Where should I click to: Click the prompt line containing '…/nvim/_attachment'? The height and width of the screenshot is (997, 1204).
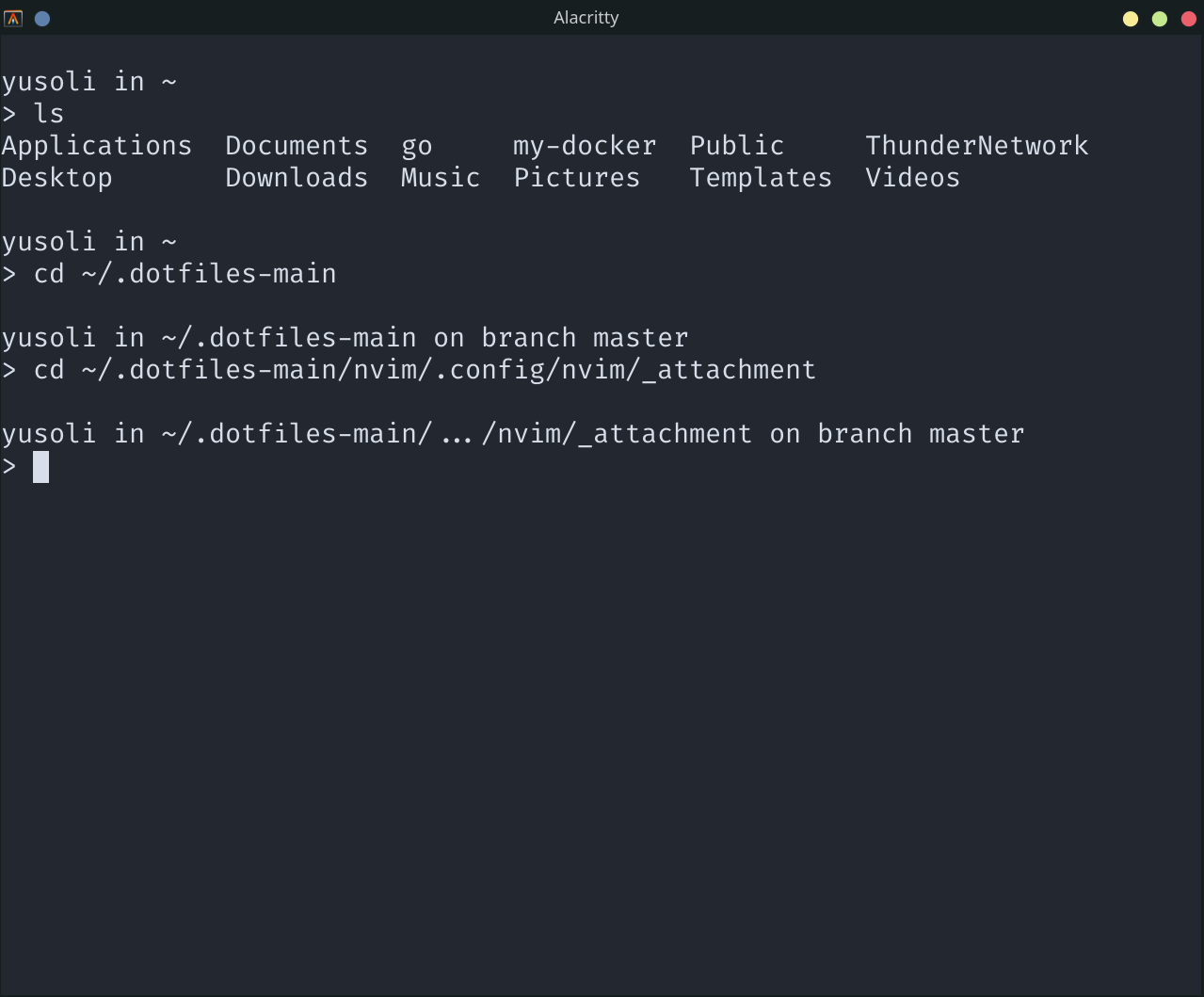pos(513,434)
